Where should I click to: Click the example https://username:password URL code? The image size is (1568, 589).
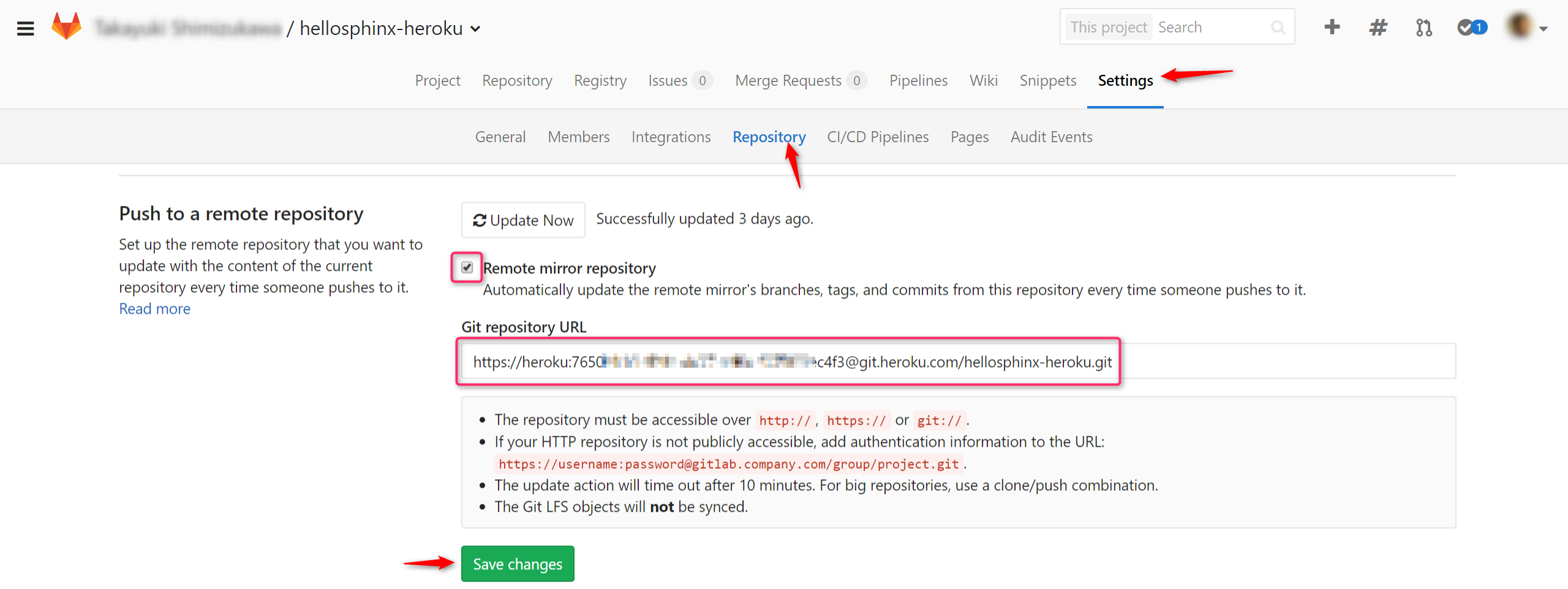pyautogui.click(x=728, y=464)
